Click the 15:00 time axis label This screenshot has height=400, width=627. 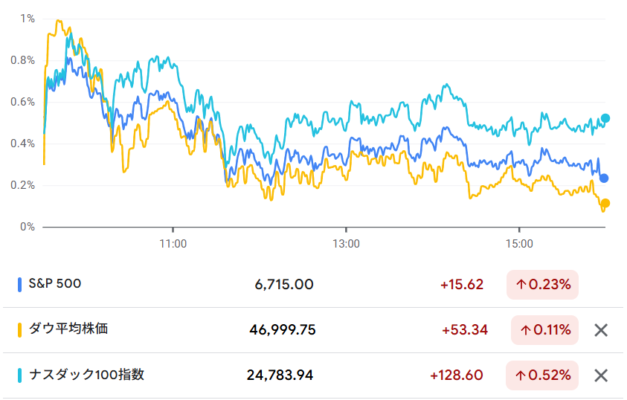click(x=518, y=243)
